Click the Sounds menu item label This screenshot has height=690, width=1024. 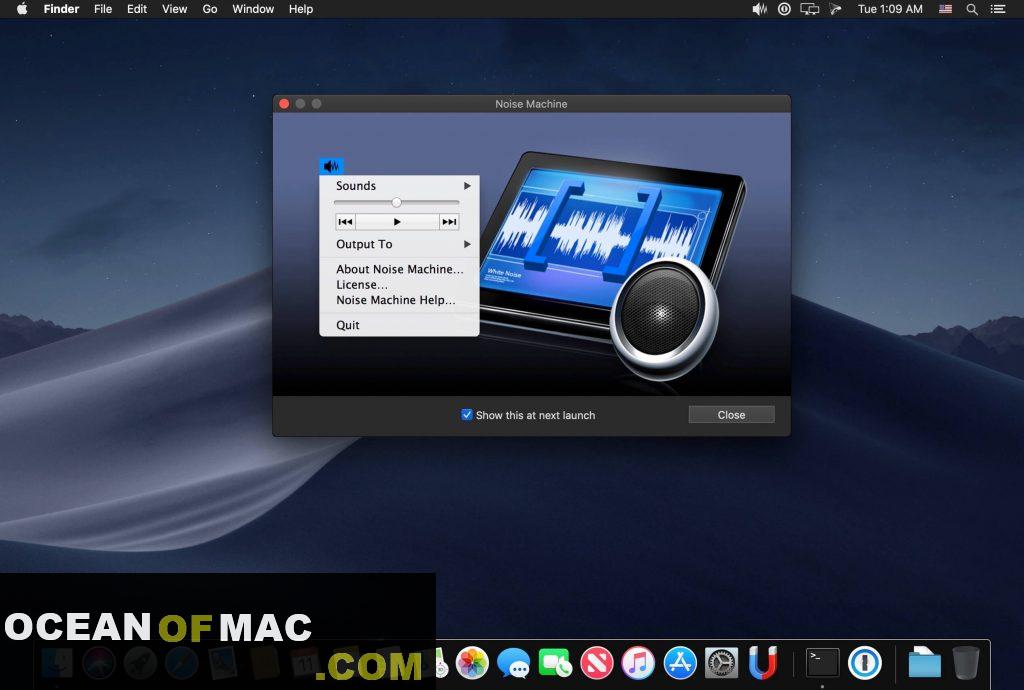coord(356,186)
